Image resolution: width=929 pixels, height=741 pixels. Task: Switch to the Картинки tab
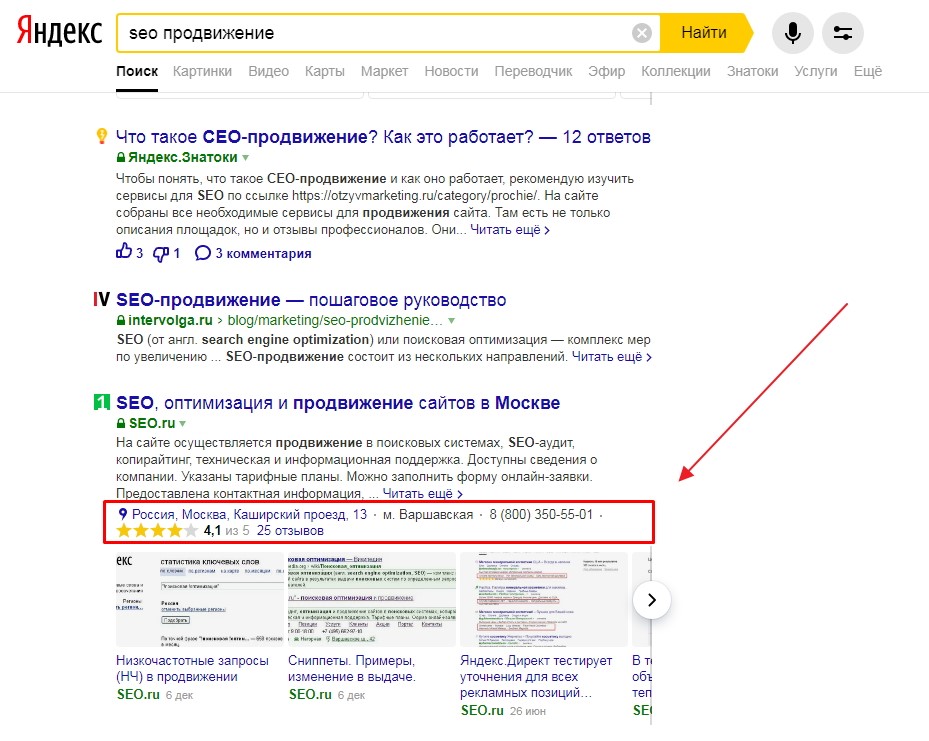point(202,71)
